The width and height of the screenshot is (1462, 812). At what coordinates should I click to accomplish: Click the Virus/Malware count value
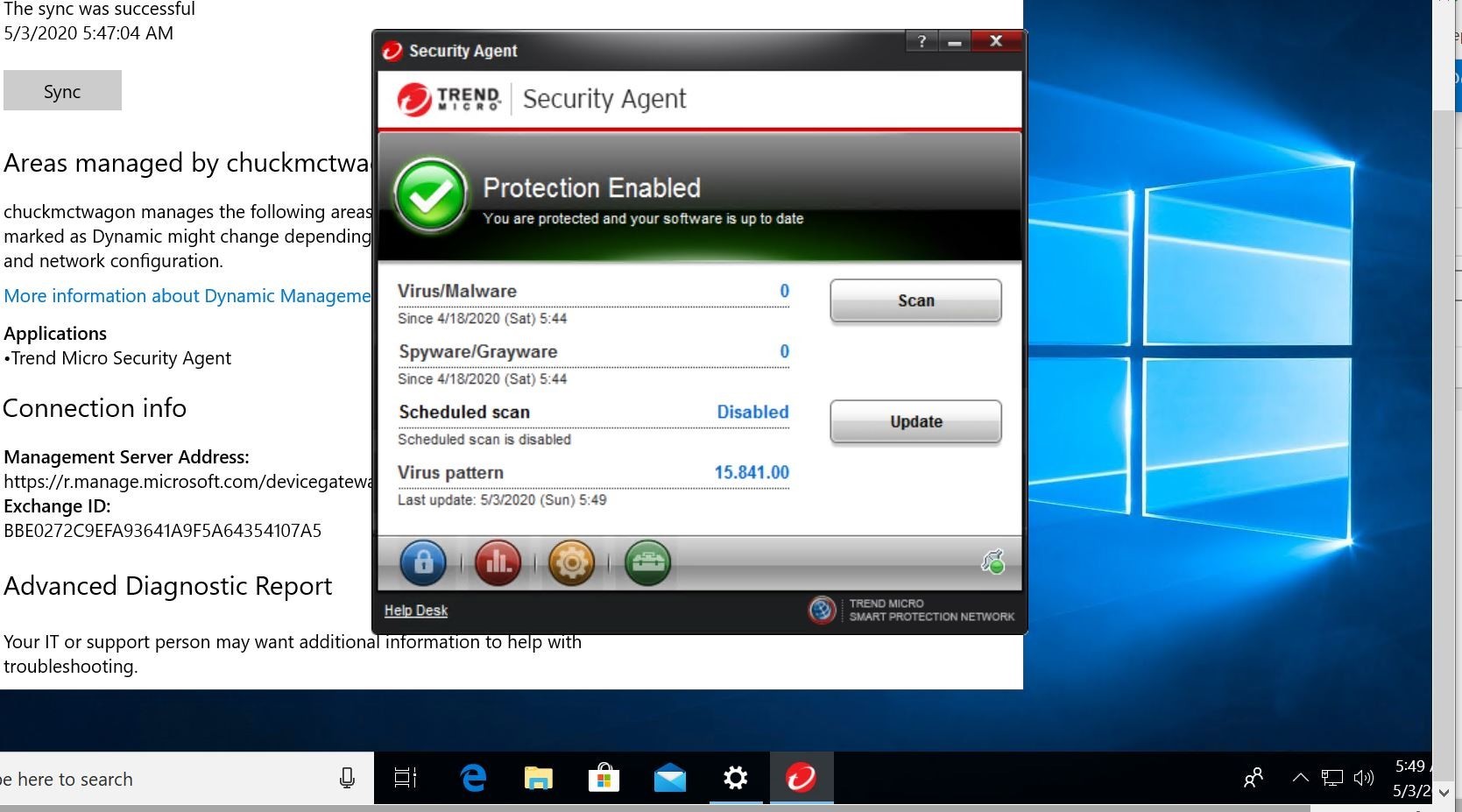[785, 291]
